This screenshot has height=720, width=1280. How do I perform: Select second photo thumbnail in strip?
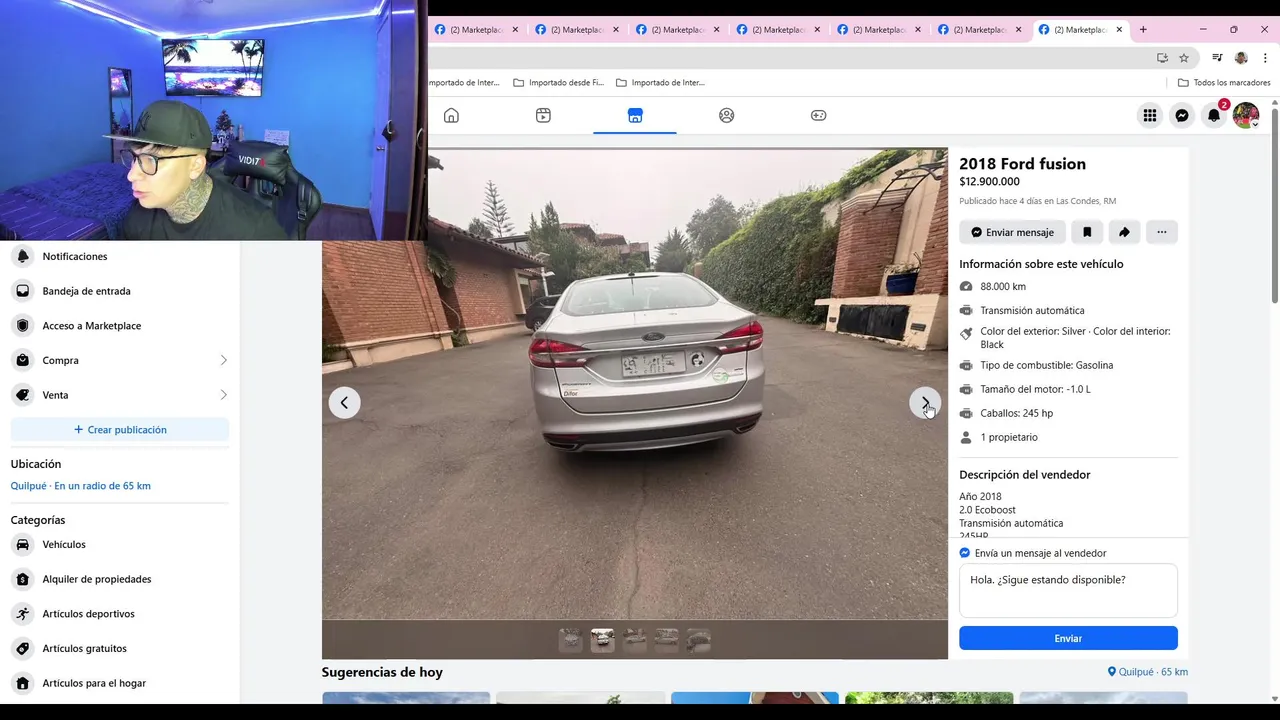tap(603, 640)
